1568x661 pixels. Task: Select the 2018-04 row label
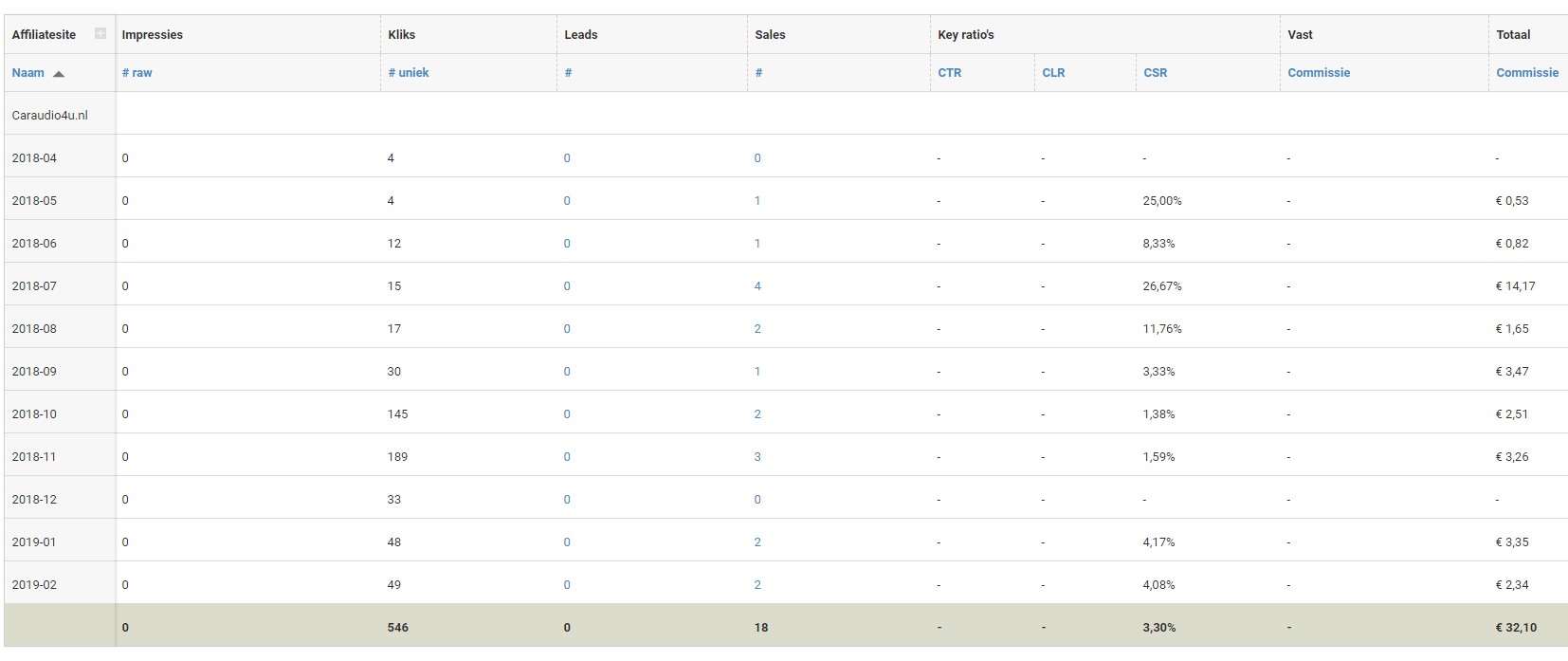click(x=34, y=158)
